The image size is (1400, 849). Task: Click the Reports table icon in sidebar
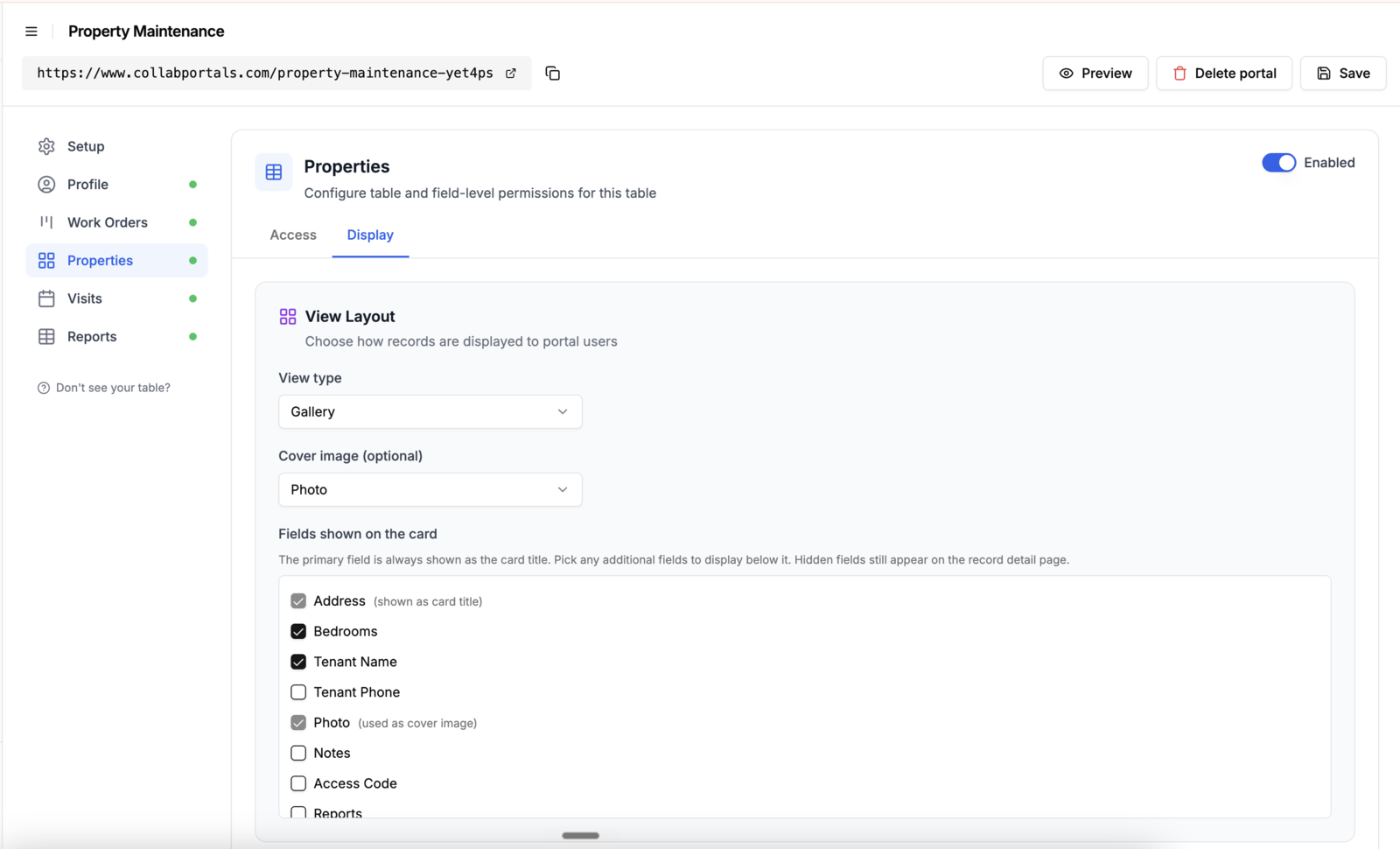[46, 337]
